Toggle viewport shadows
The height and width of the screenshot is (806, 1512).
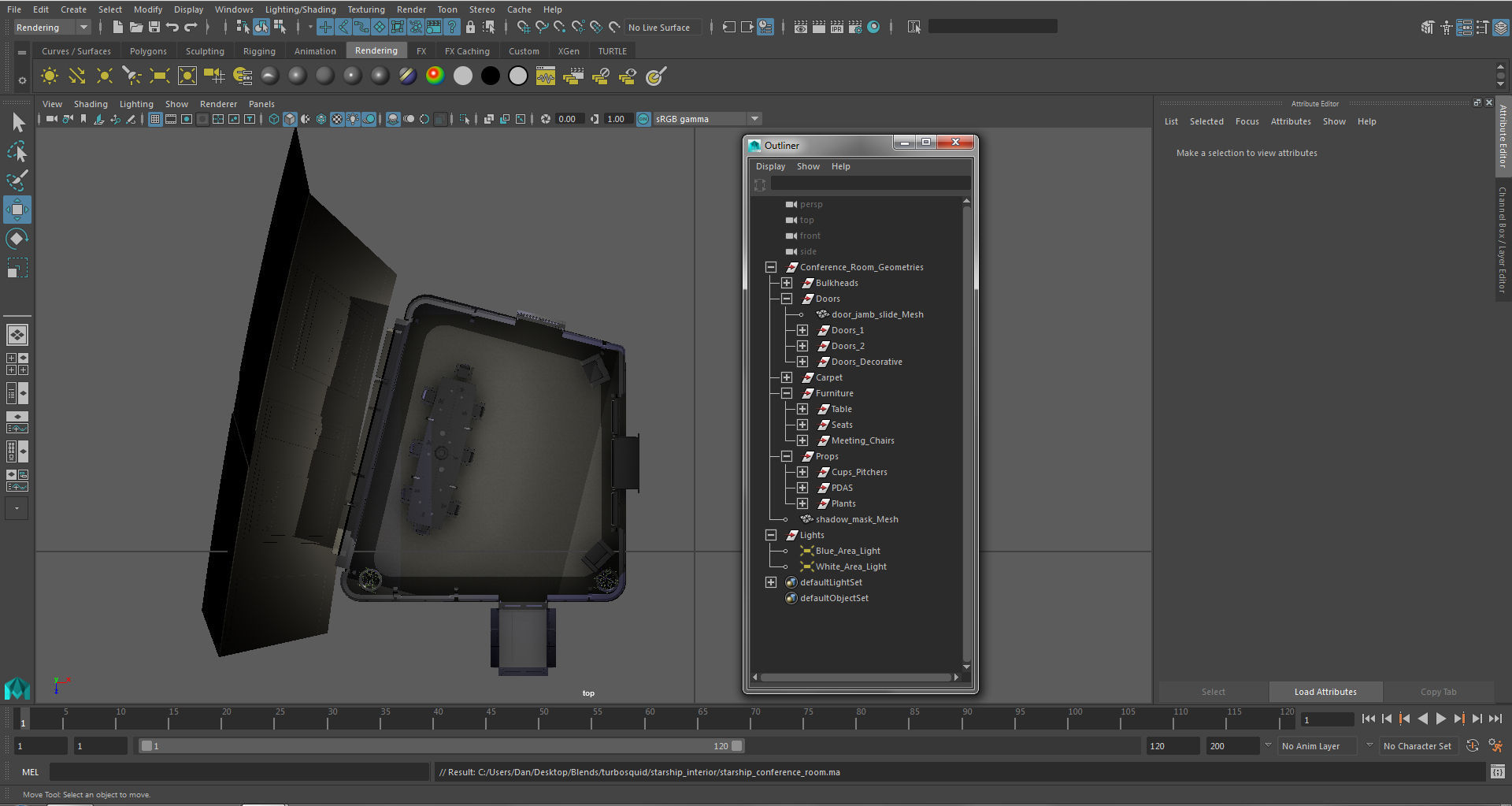pos(369,119)
